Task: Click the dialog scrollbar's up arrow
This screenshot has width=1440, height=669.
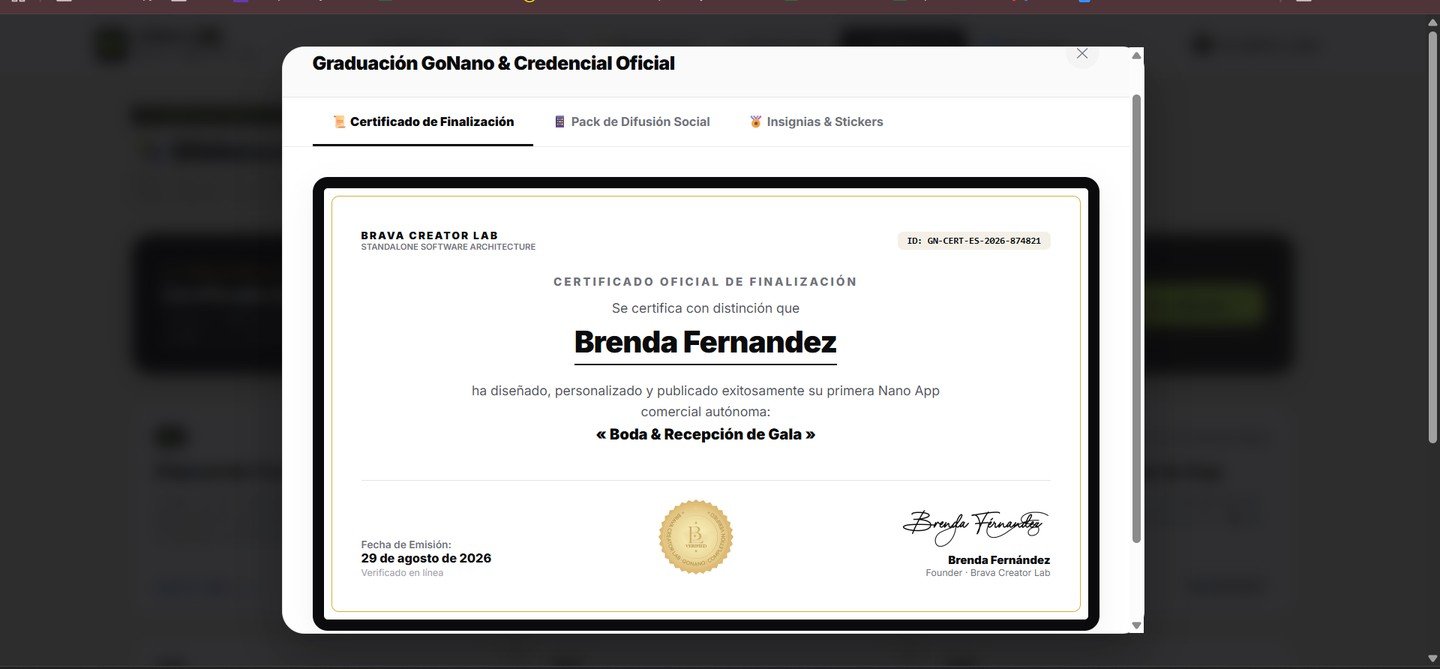Action: click(x=1136, y=55)
